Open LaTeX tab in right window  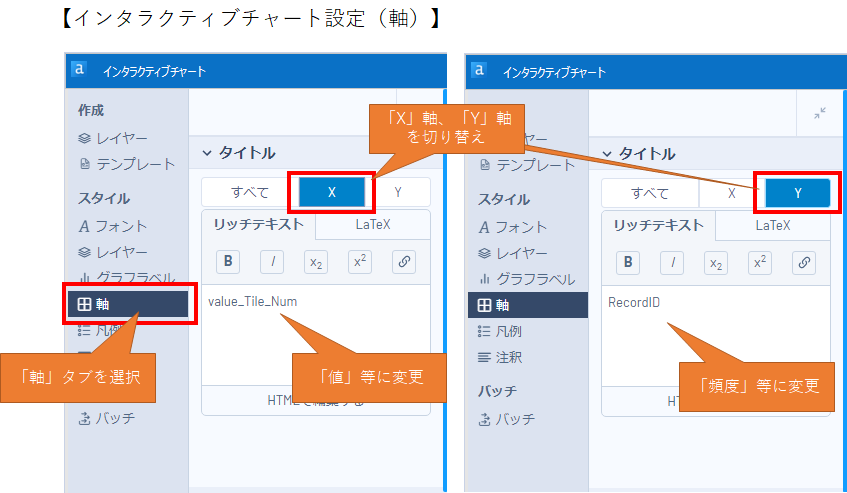pos(773,226)
